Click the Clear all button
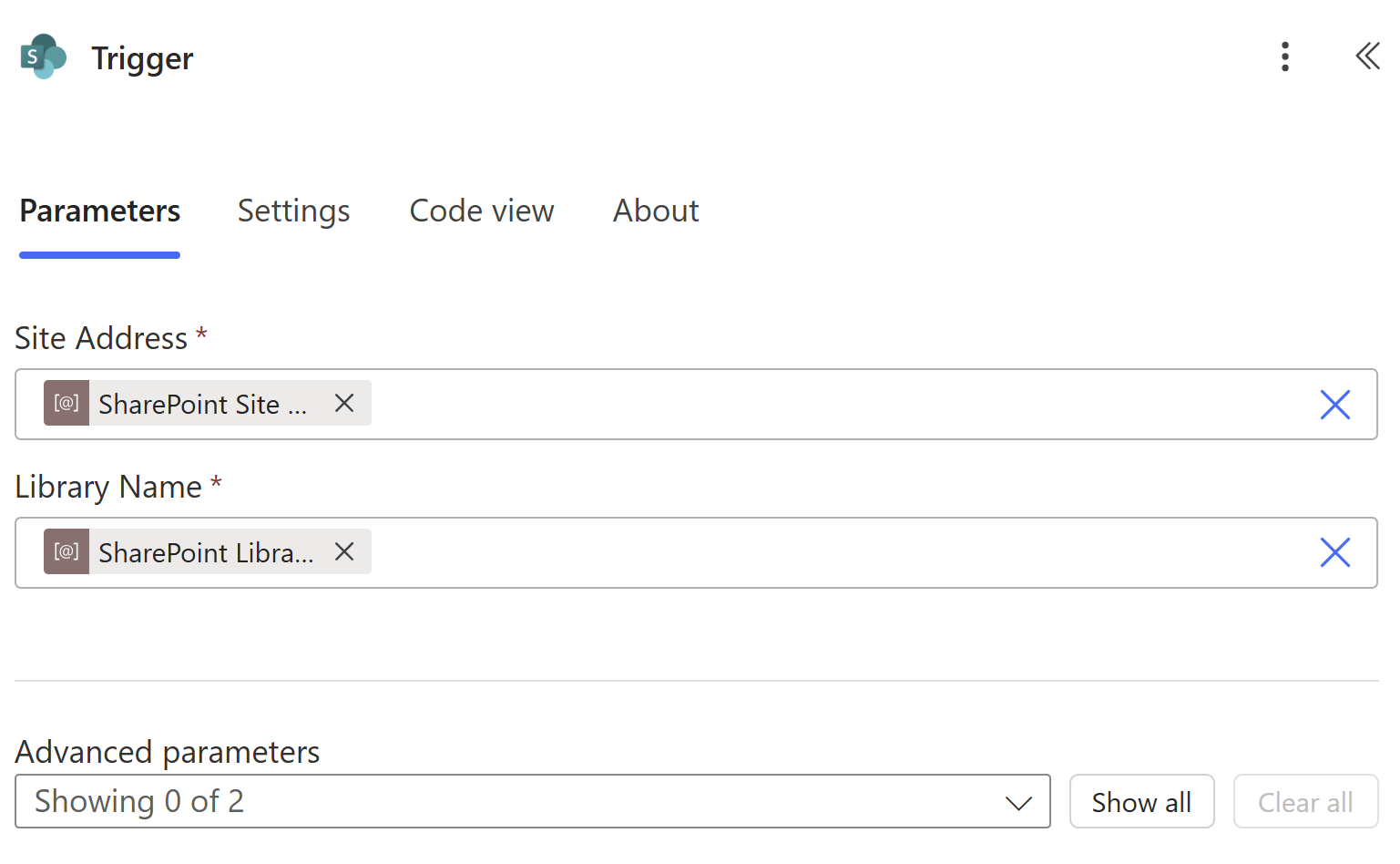Viewport: 1400px width, 864px height. click(1305, 801)
